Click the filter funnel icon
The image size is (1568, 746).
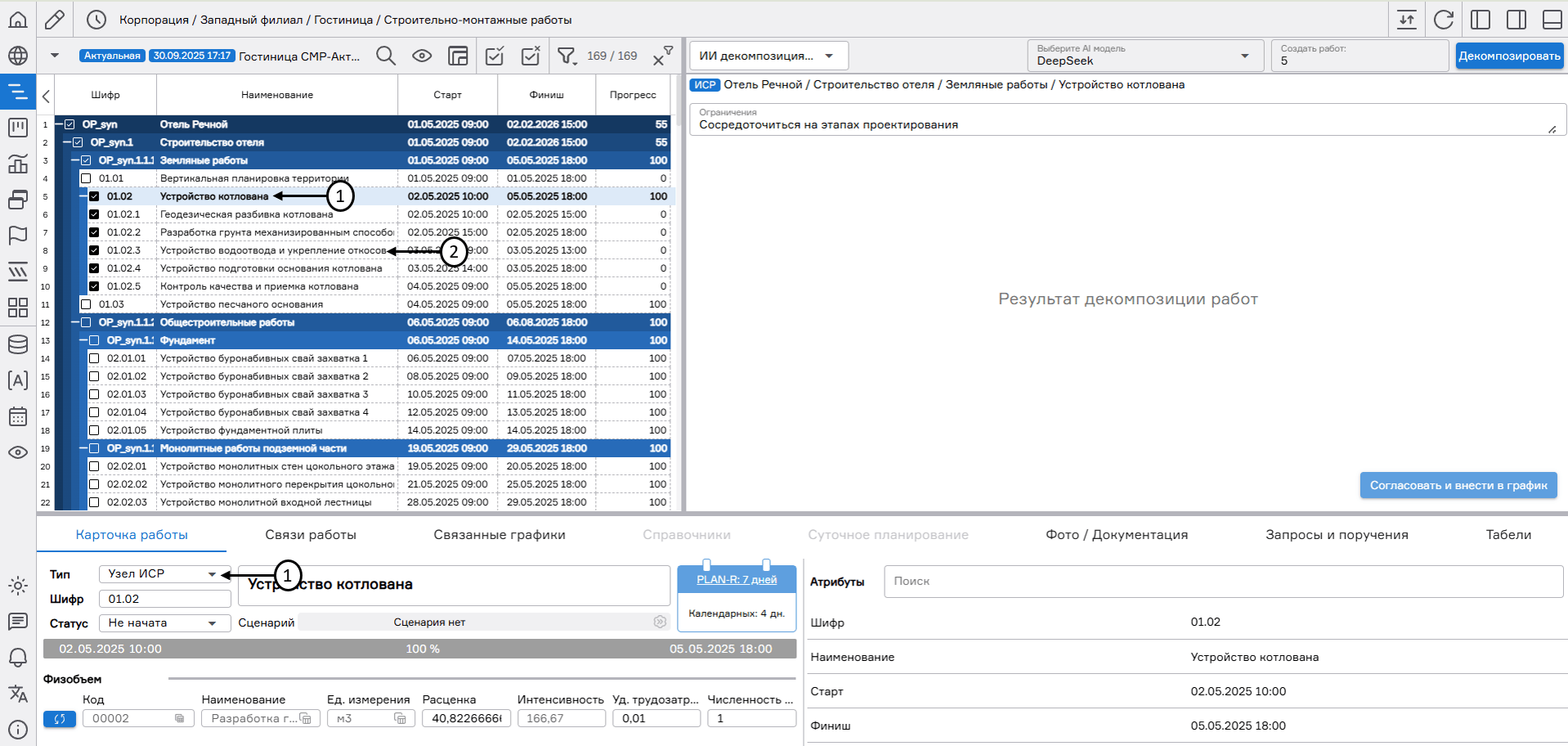pyautogui.click(x=566, y=56)
